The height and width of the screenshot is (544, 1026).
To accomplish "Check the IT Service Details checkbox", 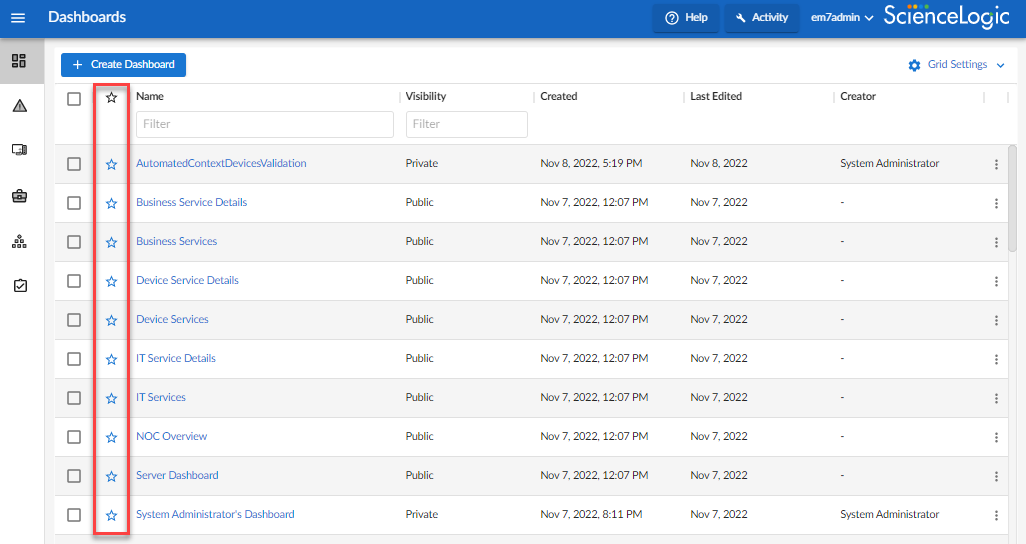I will [74, 359].
